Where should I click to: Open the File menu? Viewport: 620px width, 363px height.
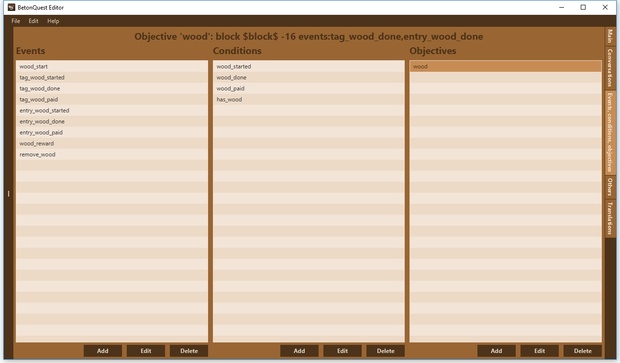(x=15, y=21)
